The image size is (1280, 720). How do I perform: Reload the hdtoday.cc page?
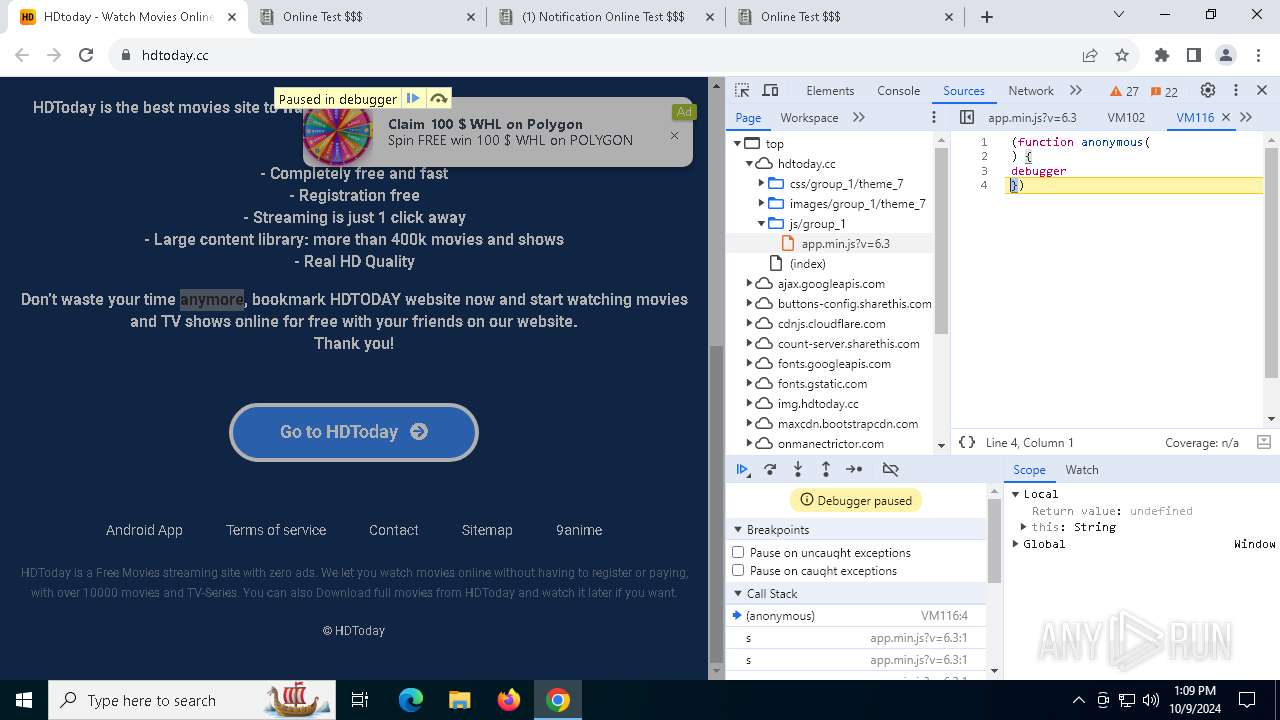[86, 55]
